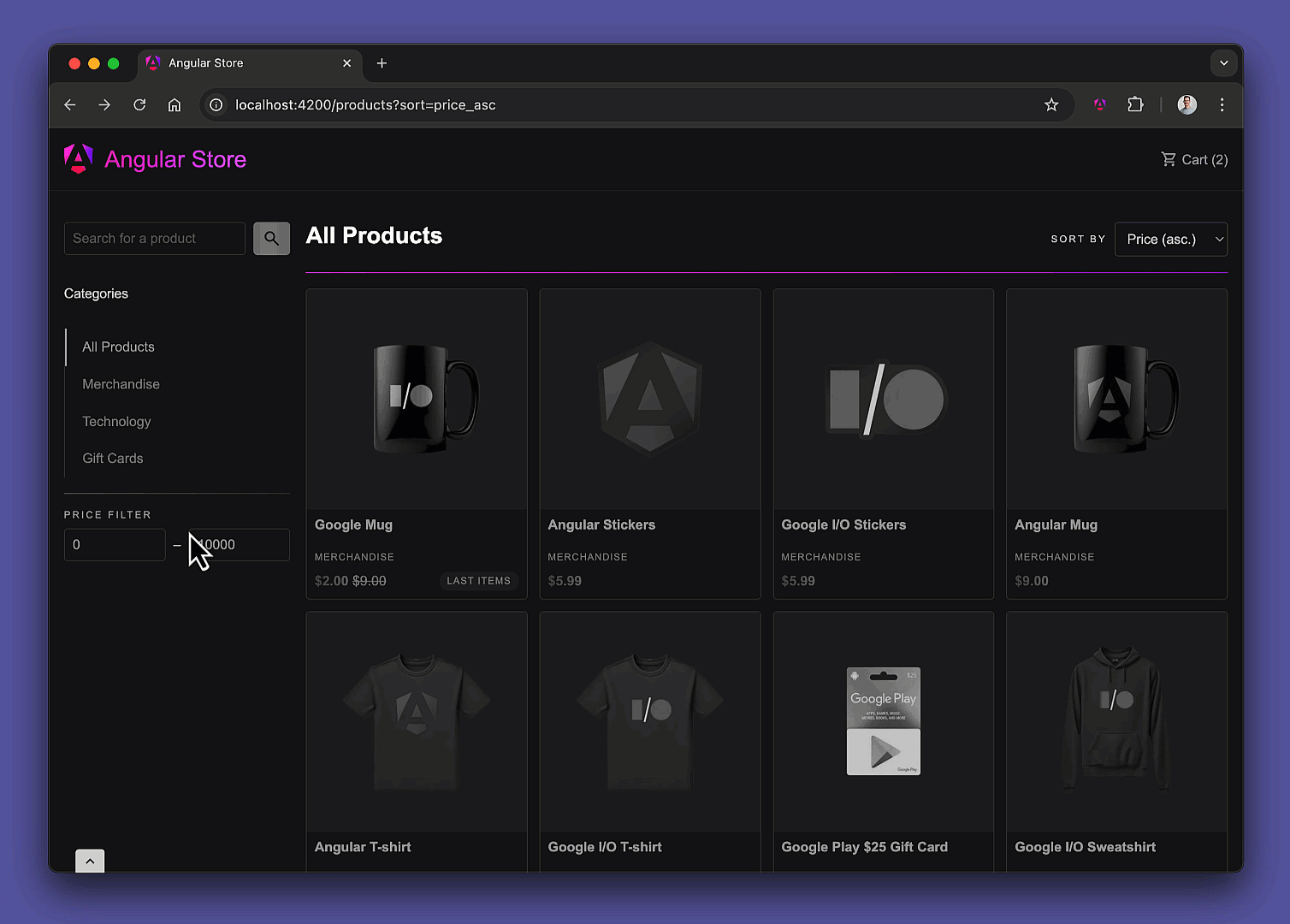This screenshot has width=1290, height=924.
Task: Open the Google Mug product image
Action: pos(417,400)
